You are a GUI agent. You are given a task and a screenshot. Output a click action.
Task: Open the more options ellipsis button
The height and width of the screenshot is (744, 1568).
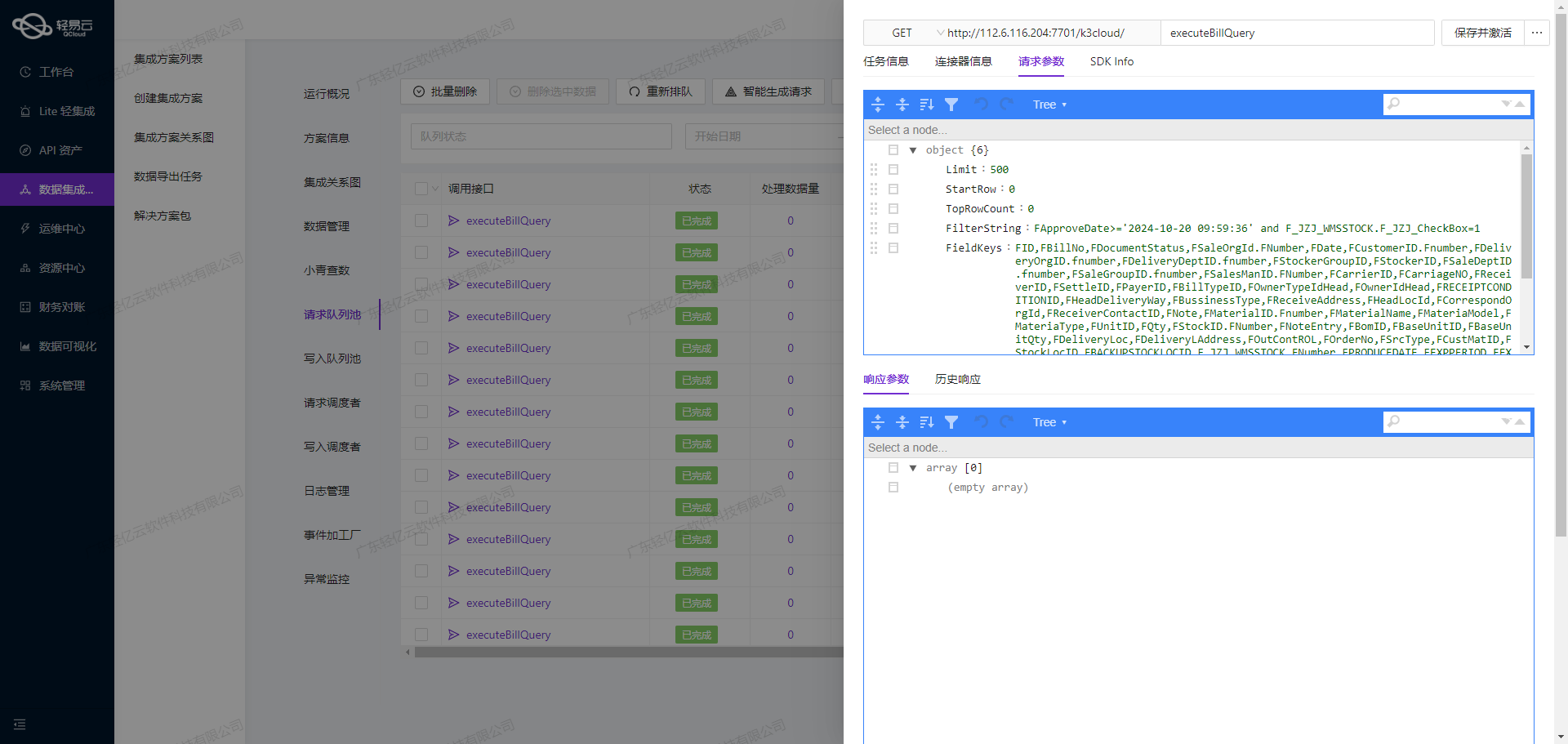click(1537, 33)
